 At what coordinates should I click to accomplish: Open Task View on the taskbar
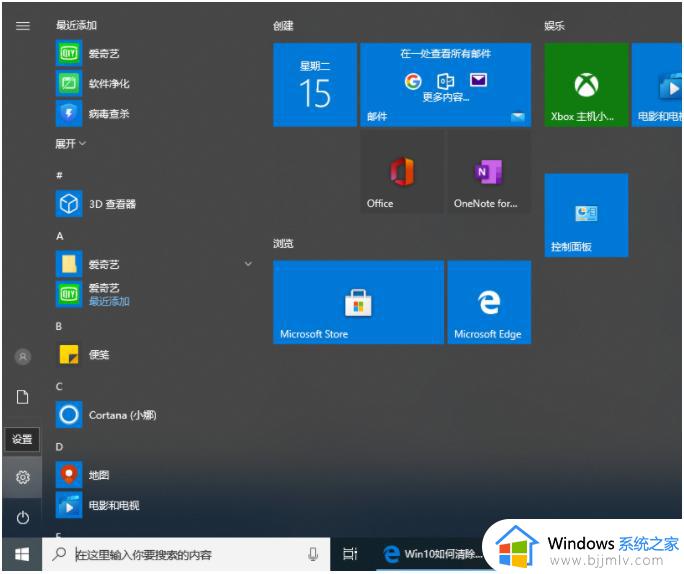tap(350, 554)
